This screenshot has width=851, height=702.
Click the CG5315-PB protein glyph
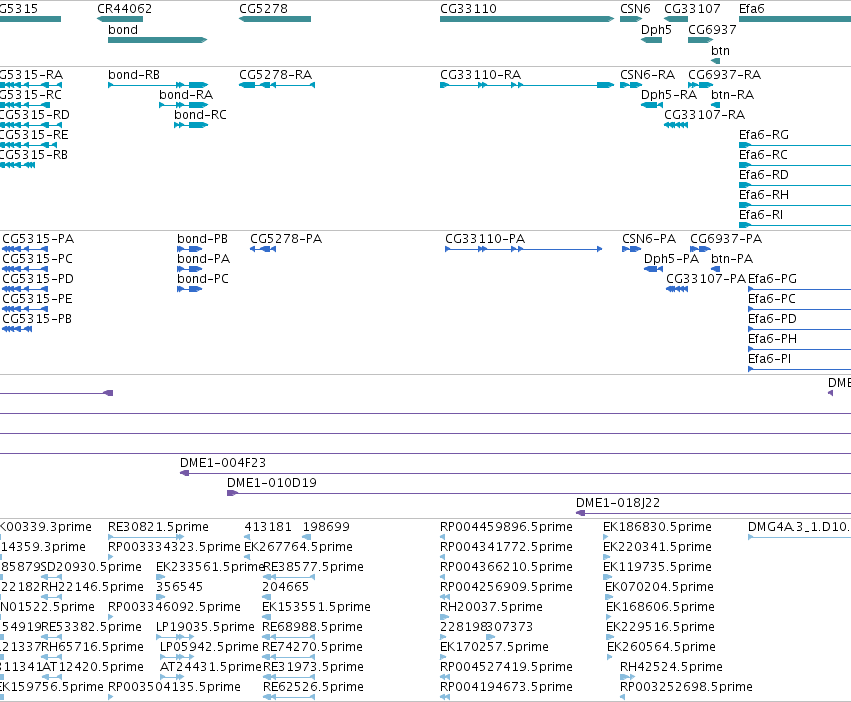pyautogui.click(x=17, y=329)
